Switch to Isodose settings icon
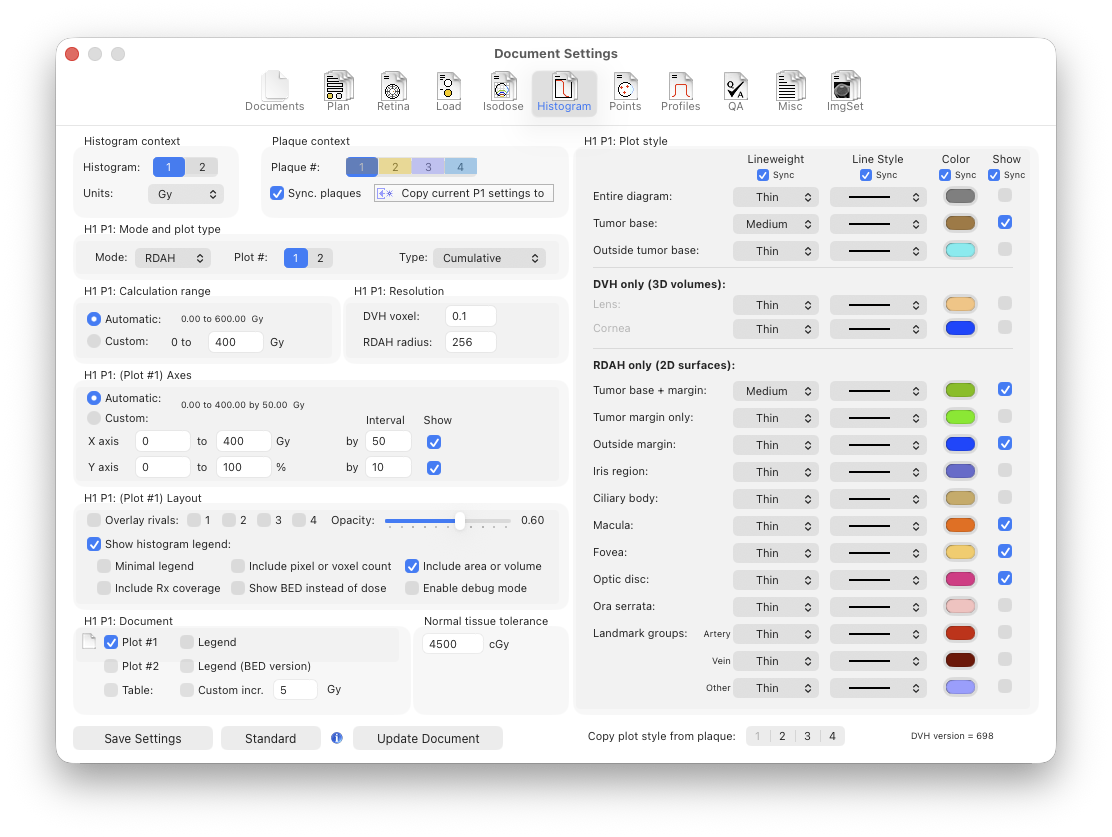 click(x=503, y=91)
